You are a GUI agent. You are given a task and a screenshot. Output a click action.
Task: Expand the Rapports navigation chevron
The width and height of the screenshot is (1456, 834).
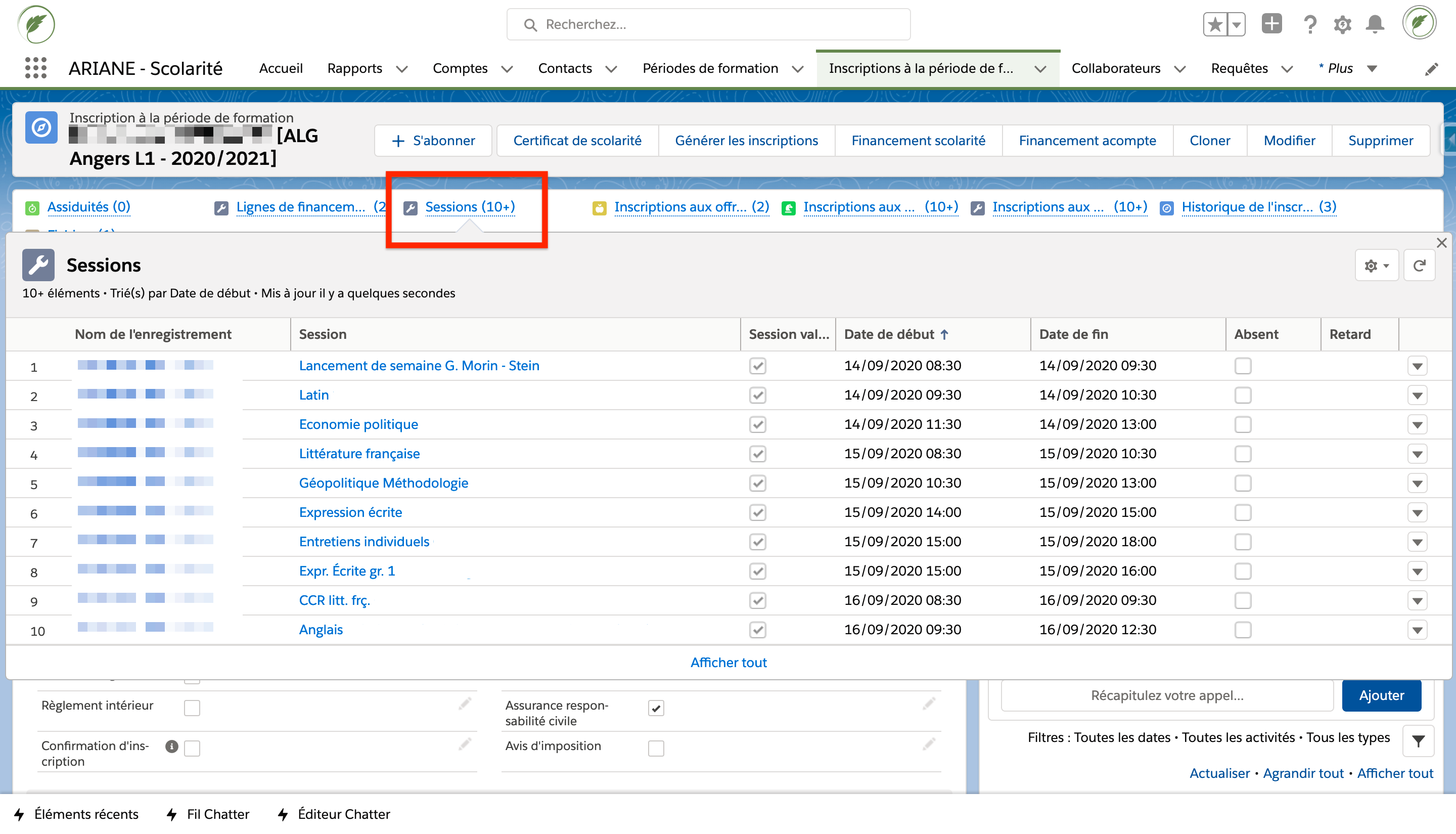pyautogui.click(x=402, y=69)
